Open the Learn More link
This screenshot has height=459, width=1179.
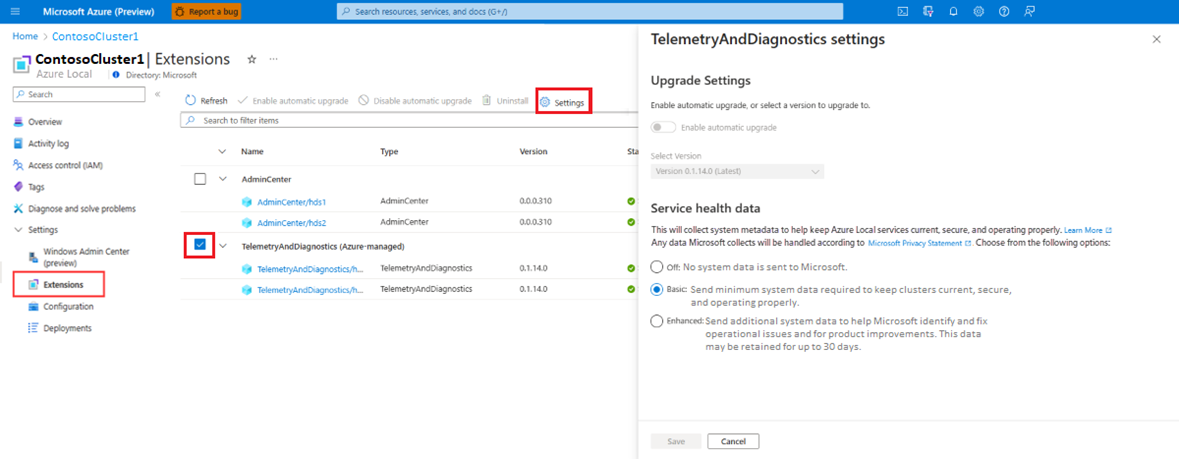coord(1088,230)
